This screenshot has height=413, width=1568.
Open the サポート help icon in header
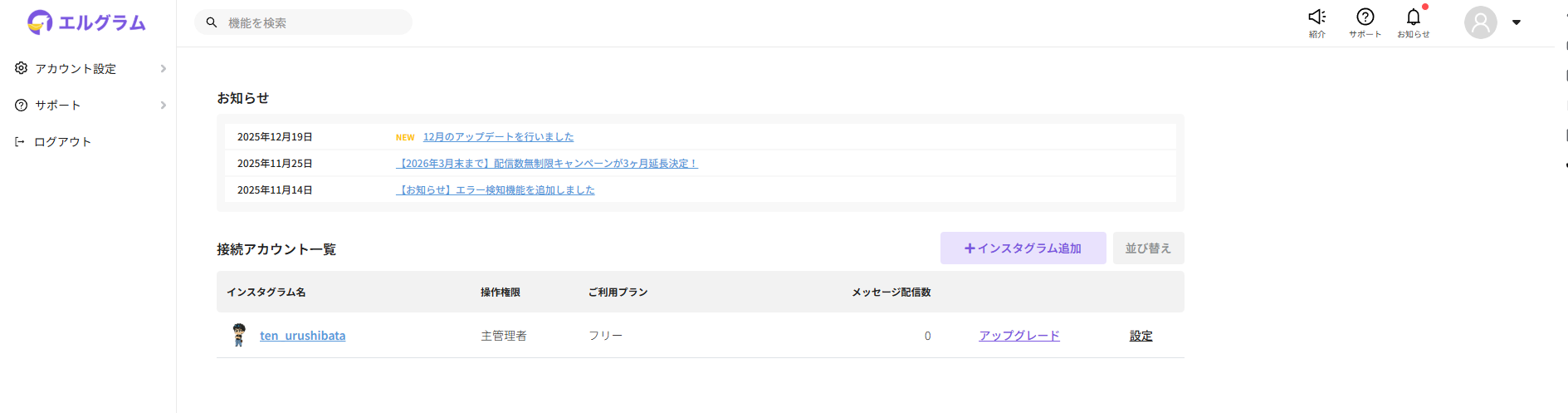point(1365,17)
